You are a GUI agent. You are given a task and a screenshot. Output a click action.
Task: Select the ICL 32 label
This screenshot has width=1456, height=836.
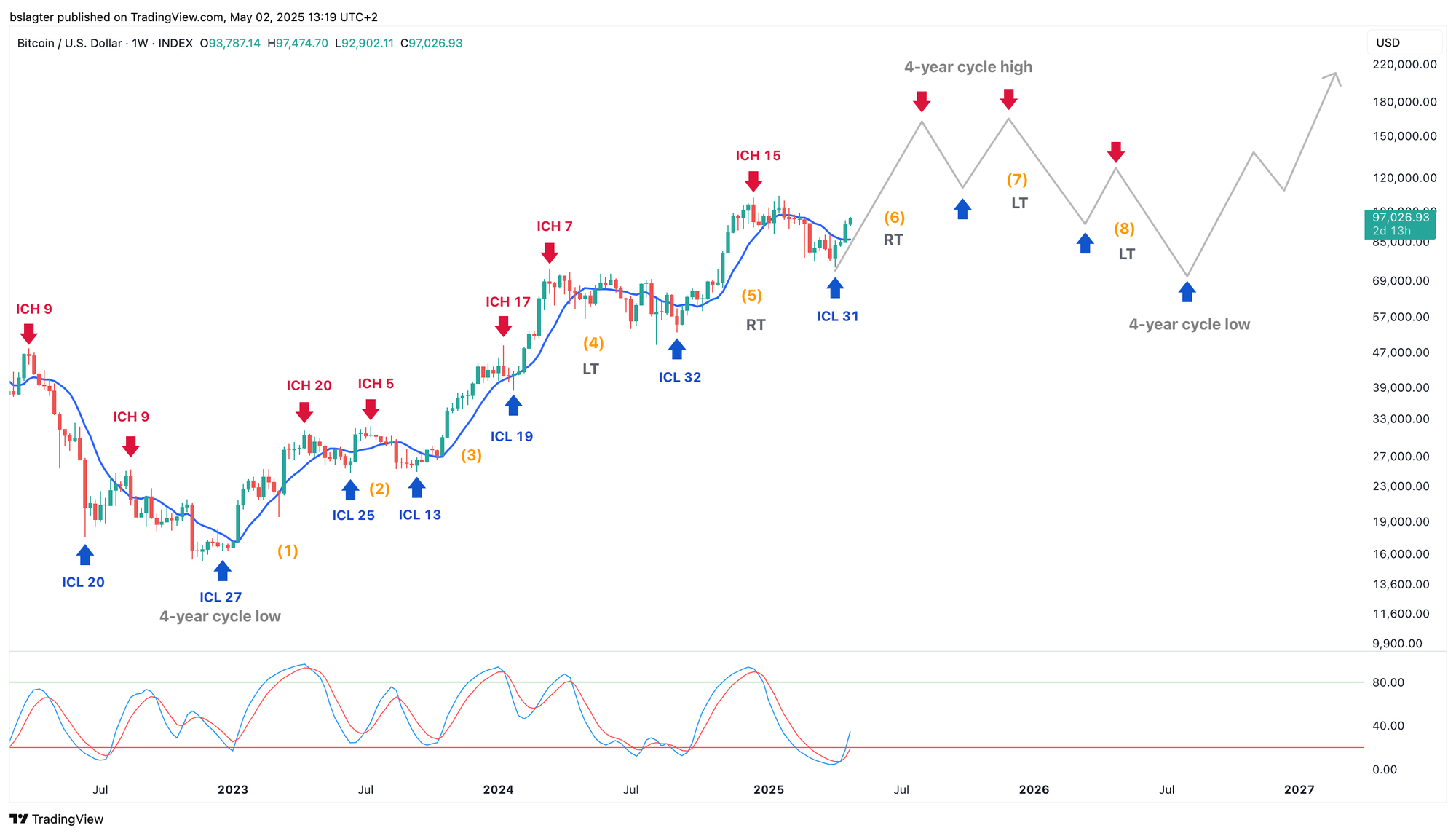pyautogui.click(x=680, y=377)
